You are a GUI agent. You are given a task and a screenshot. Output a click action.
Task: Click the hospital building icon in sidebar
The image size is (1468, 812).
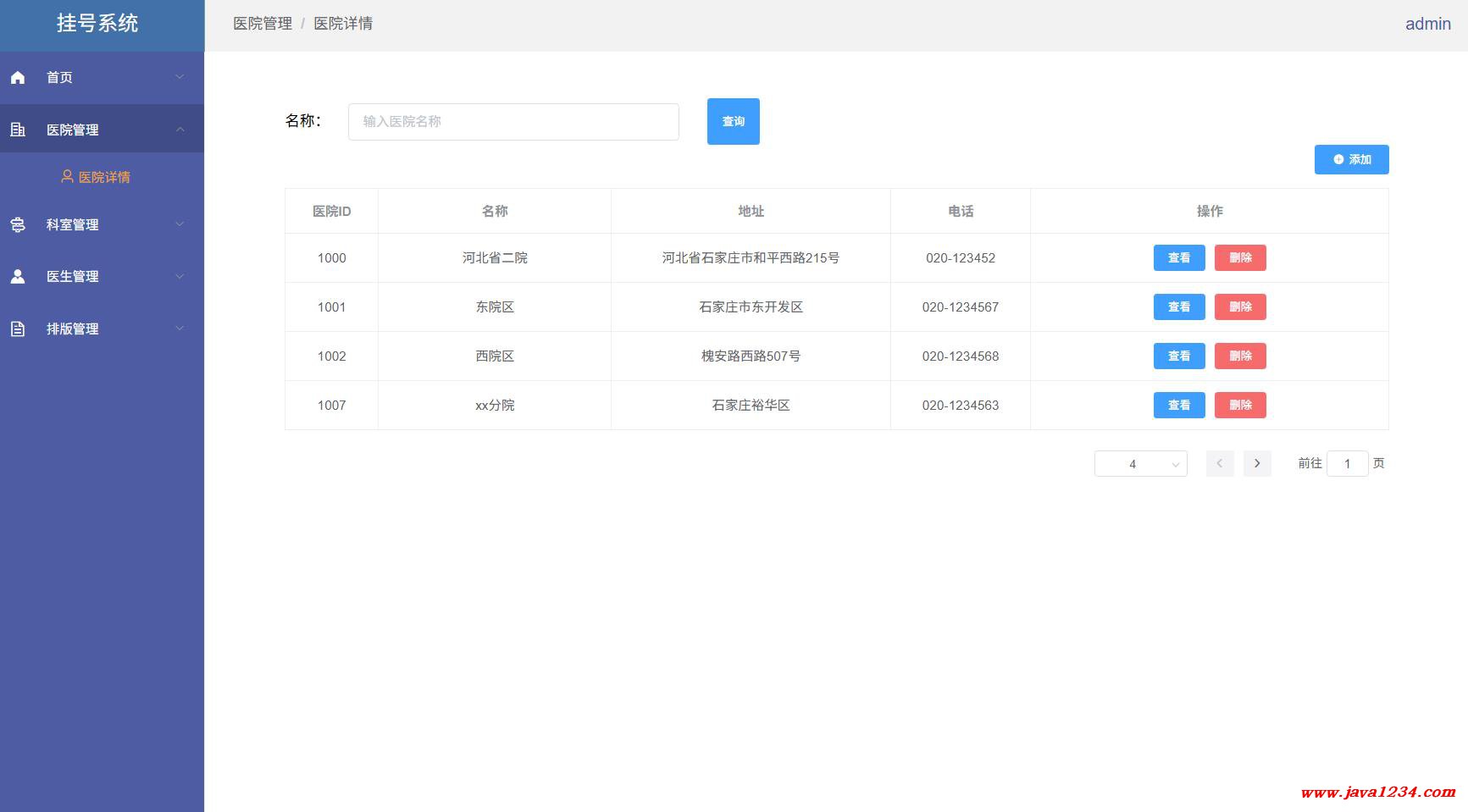(18, 130)
